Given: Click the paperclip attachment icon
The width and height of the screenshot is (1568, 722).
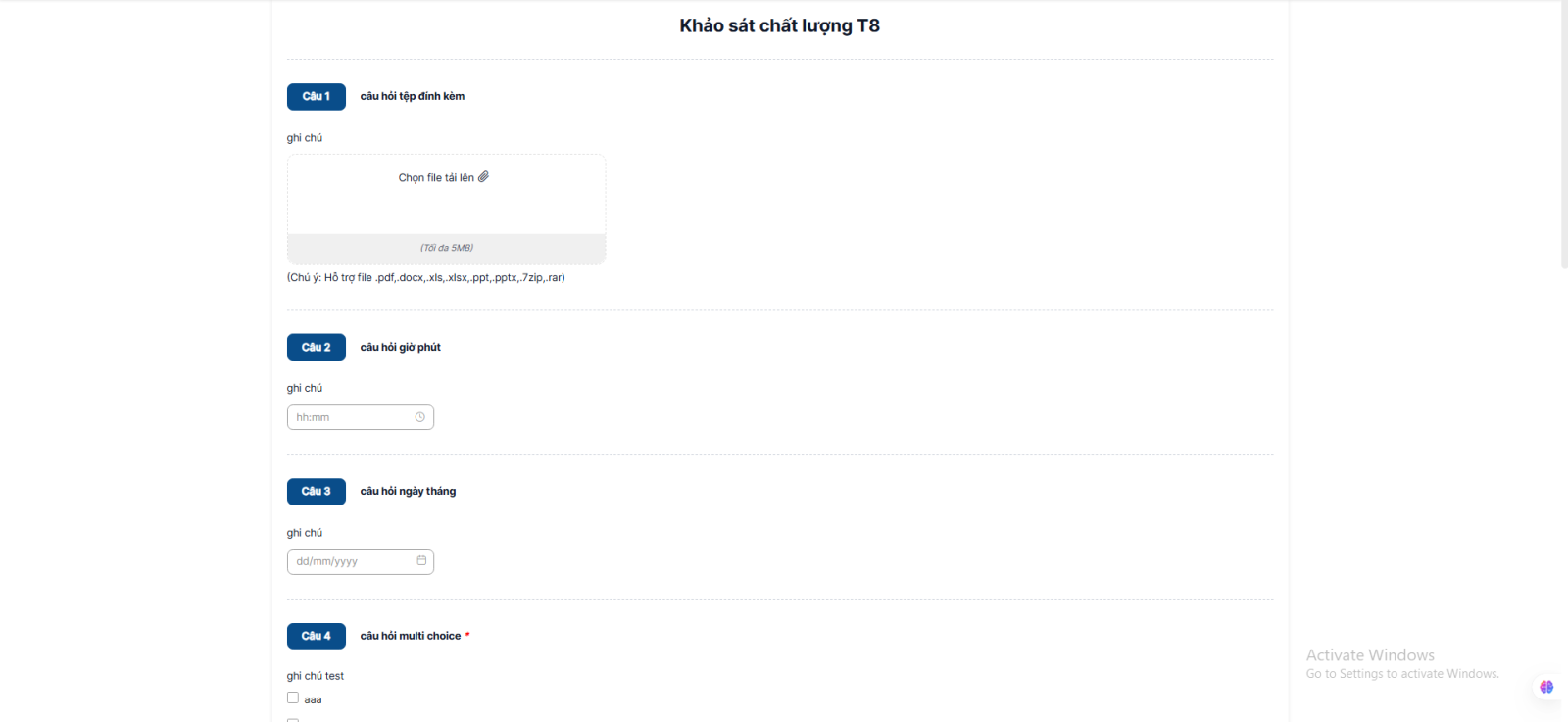Looking at the screenshot, I should (483, 177).
